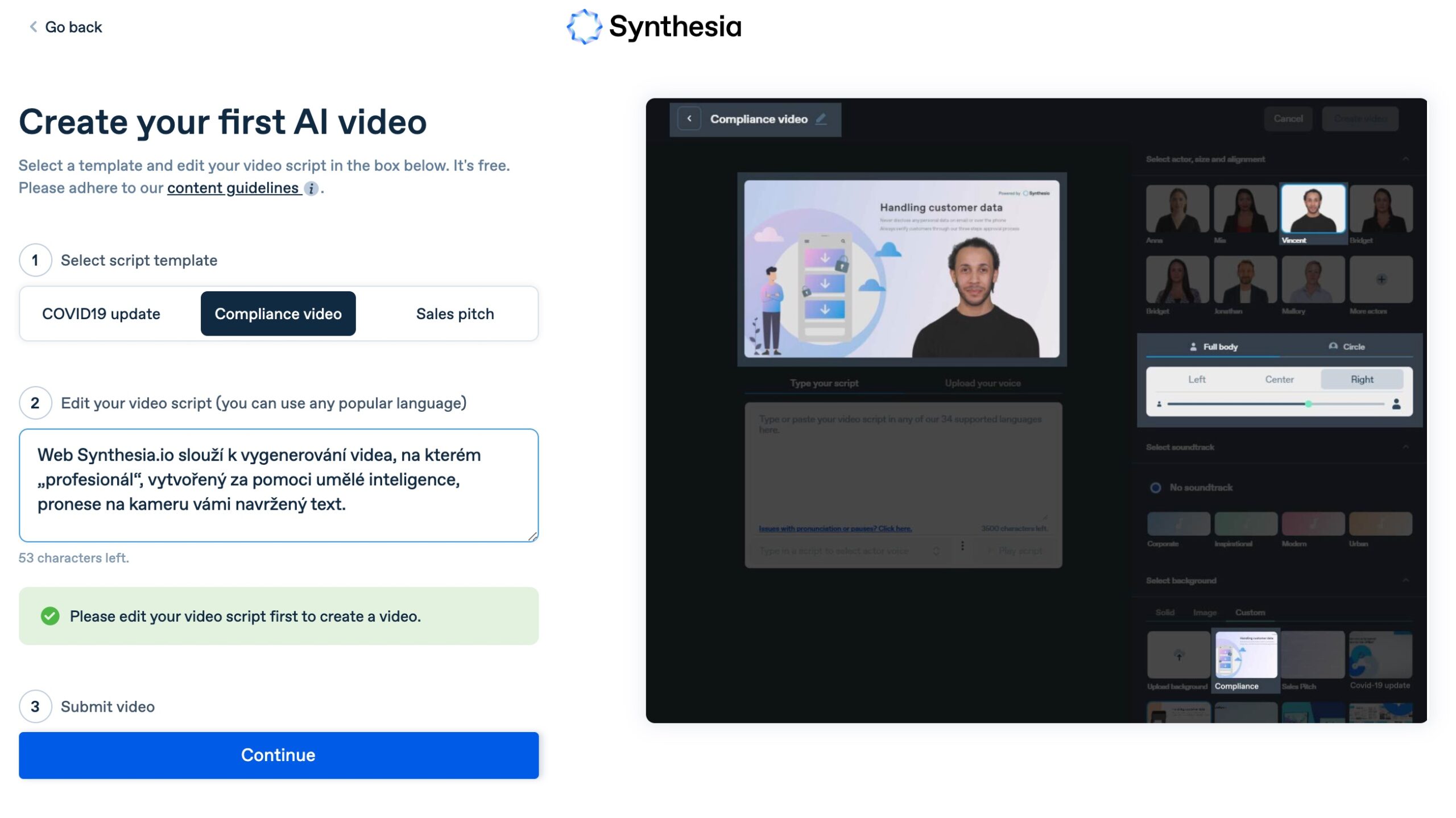Select the No soundtrack radio button

coord(1156,488)
